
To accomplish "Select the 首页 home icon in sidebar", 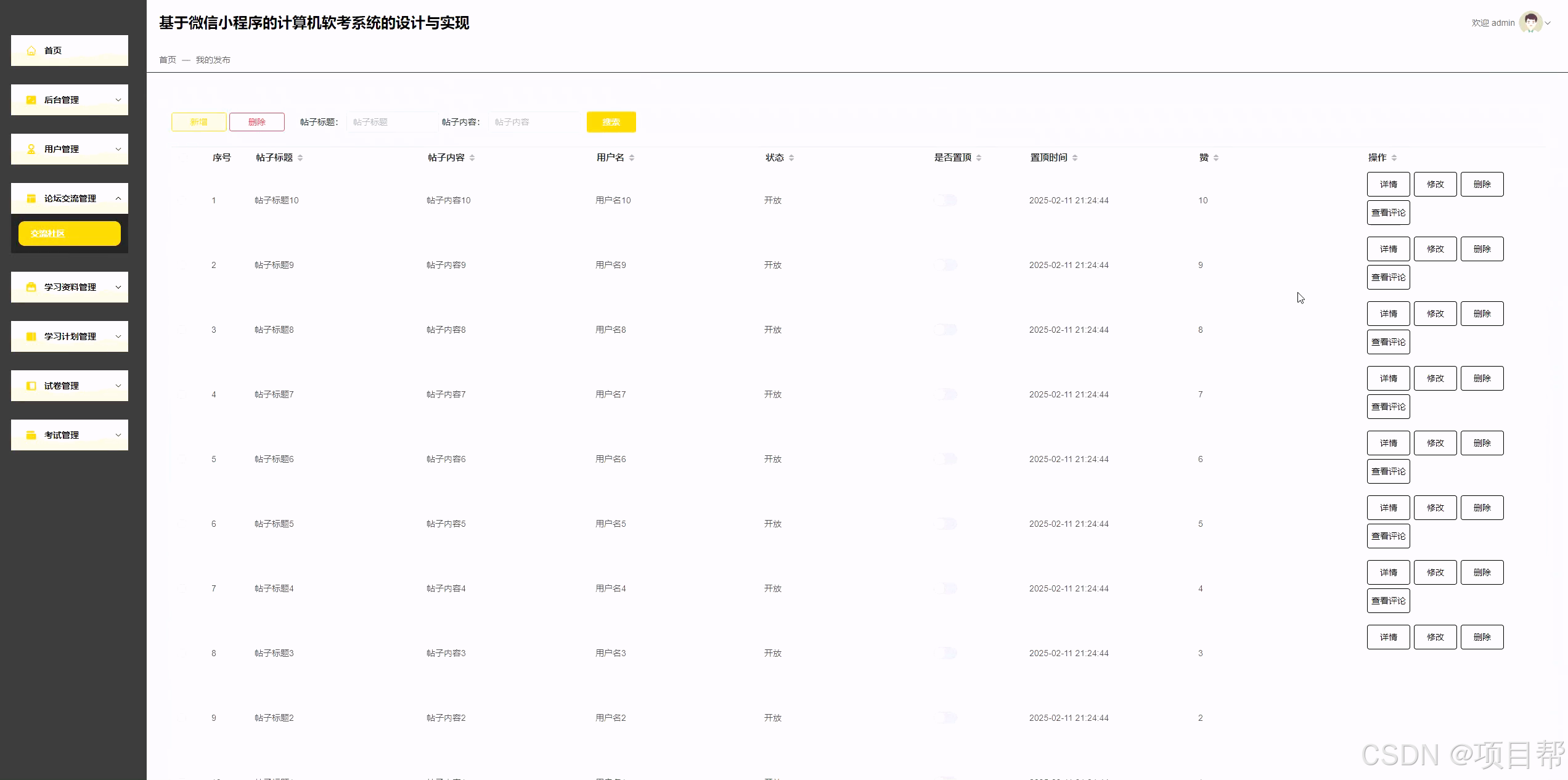I will [x=31, y=50].
